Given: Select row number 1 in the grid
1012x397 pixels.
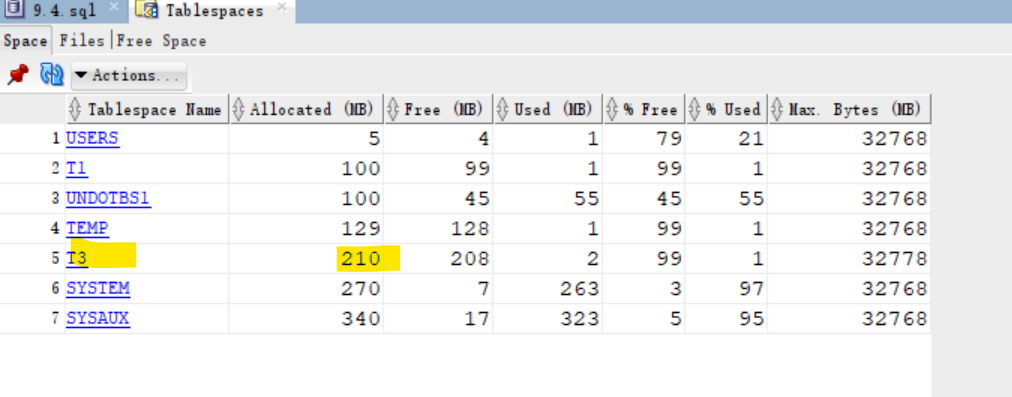Looking at the screenshot, I should (x=55, y=139).
